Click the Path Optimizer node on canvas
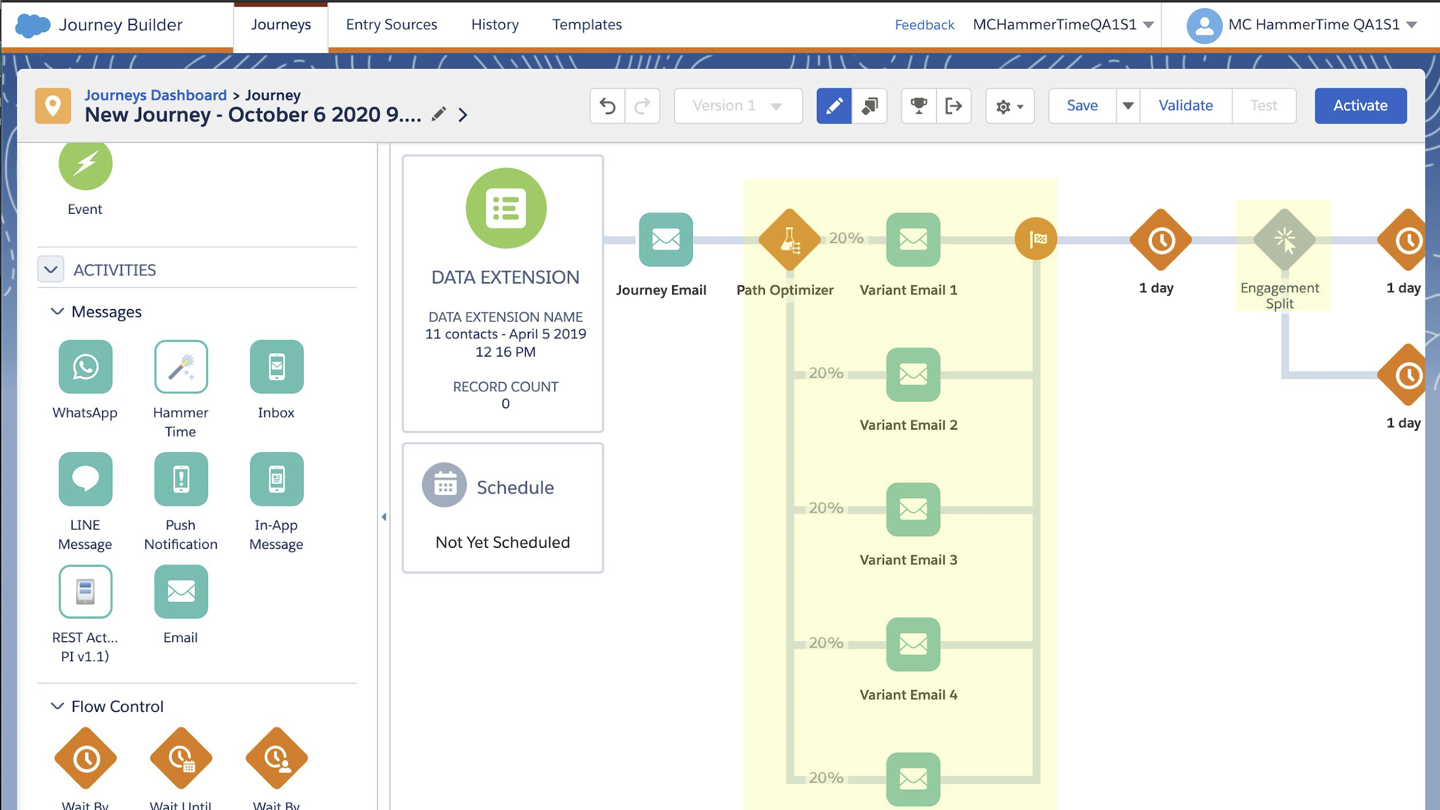 pyautogui.click(x=789, y=240)
